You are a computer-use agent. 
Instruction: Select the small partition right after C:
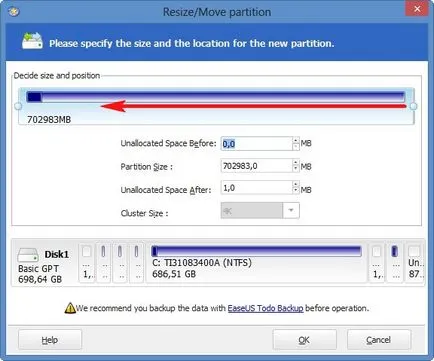pyautogui.click(x=376, y=263)
